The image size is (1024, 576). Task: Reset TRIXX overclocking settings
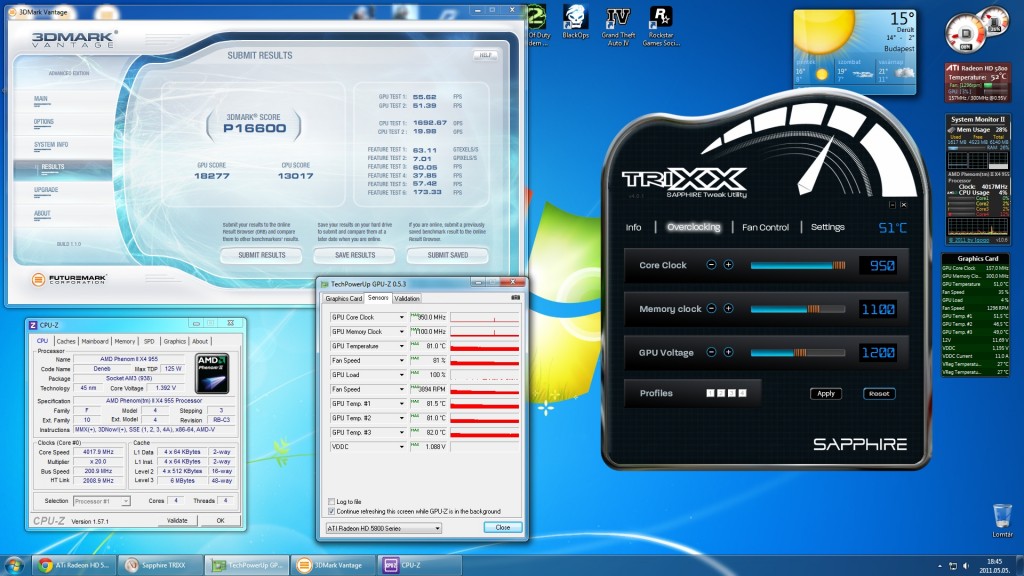[879, 393]
